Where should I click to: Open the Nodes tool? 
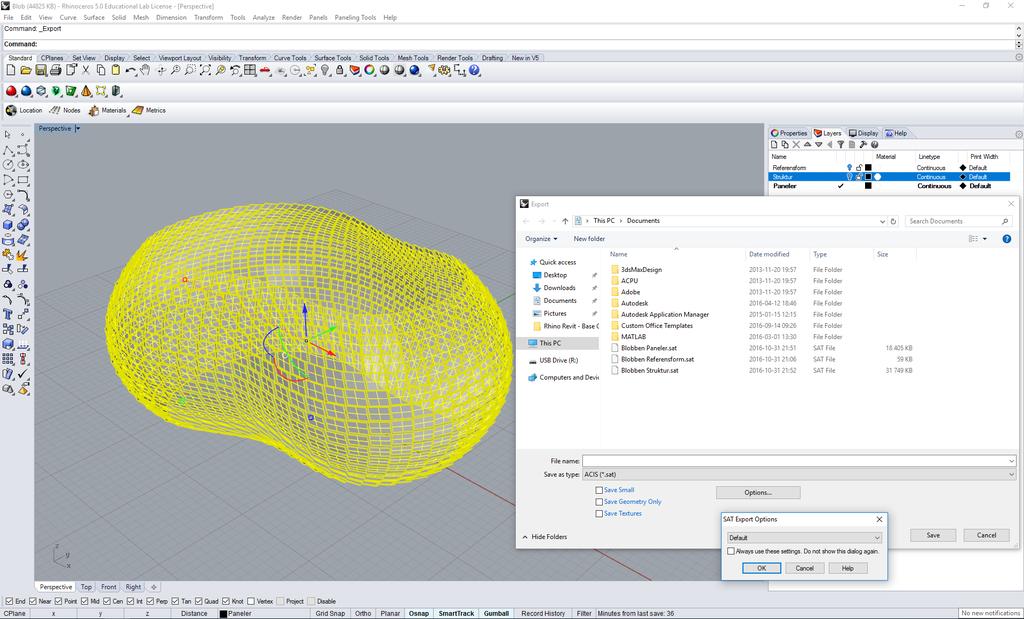point(65,110)
